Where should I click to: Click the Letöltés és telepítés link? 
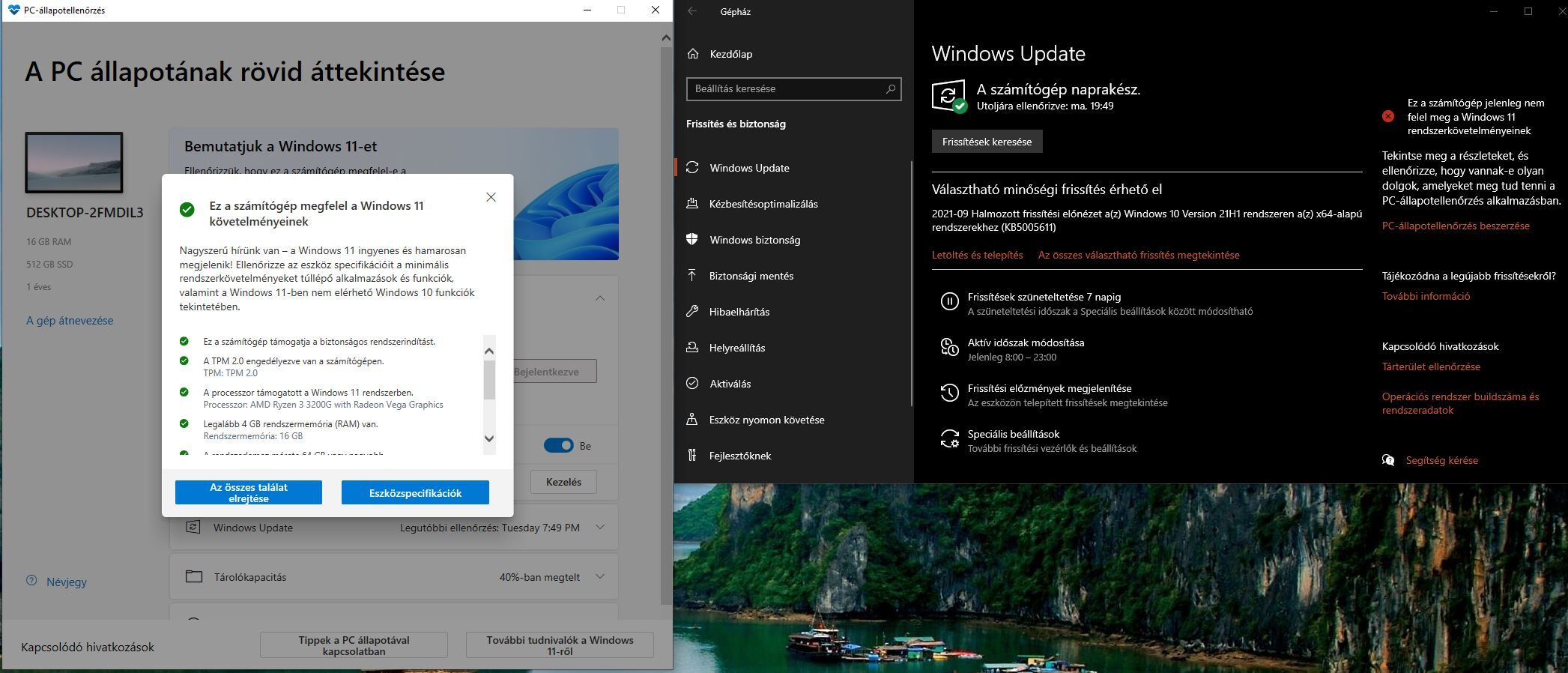click(x=977, y=255)
